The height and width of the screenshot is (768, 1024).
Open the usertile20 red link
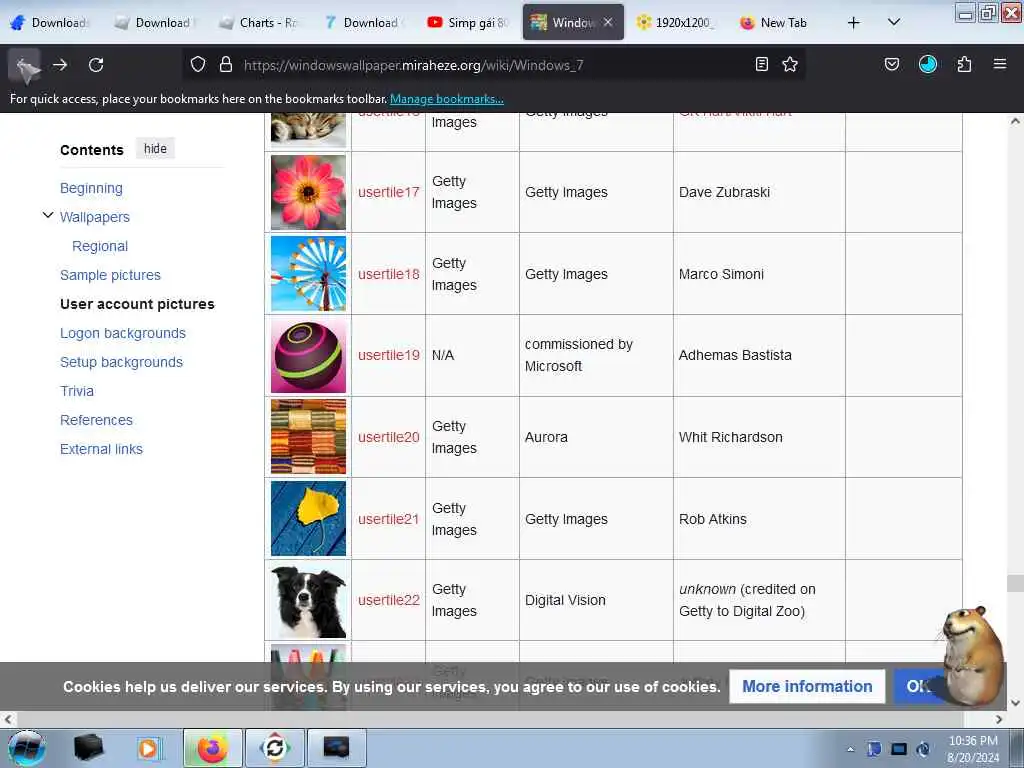(389, 437)
